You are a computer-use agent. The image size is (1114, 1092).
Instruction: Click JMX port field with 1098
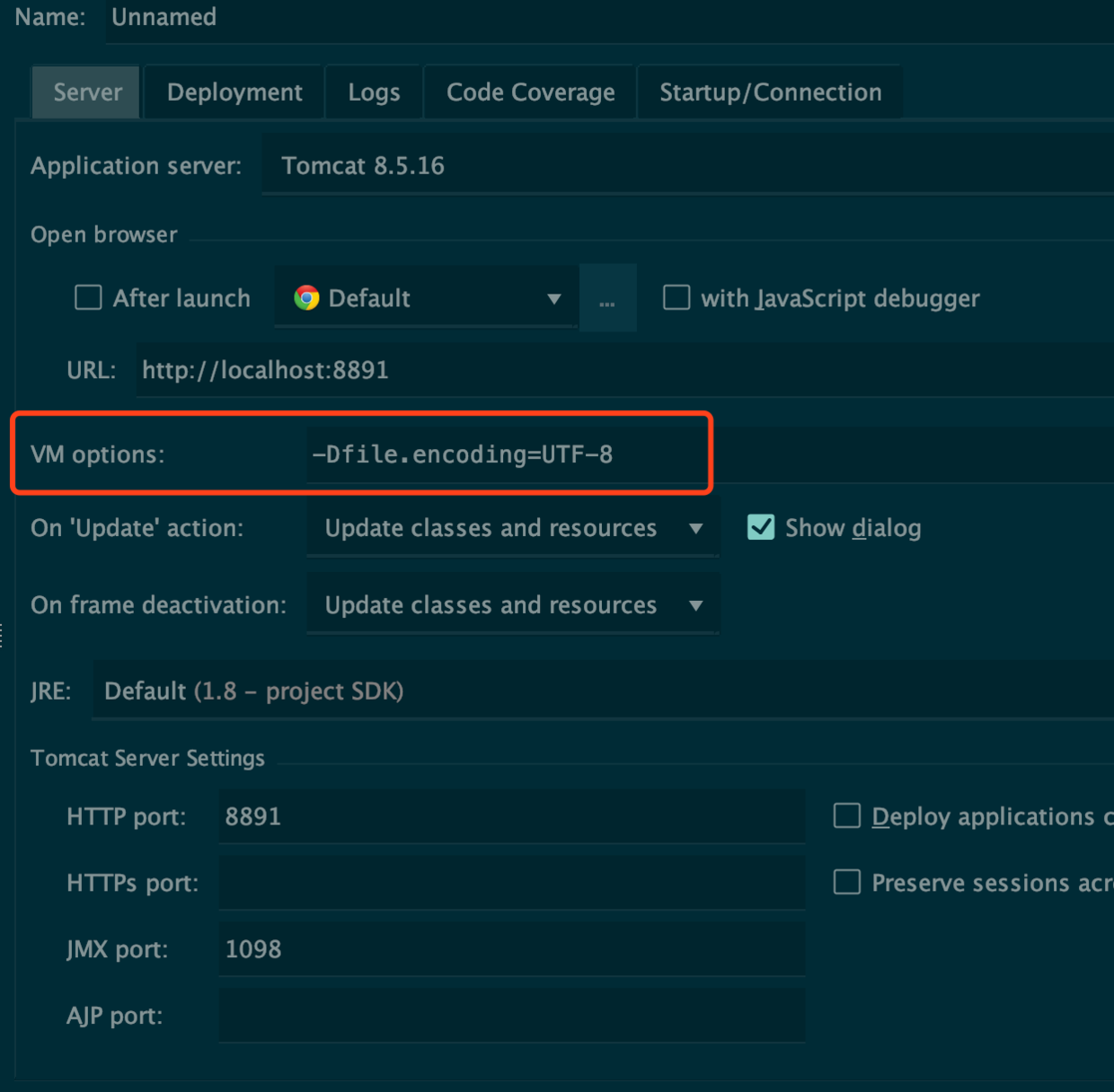pos(512,949)
